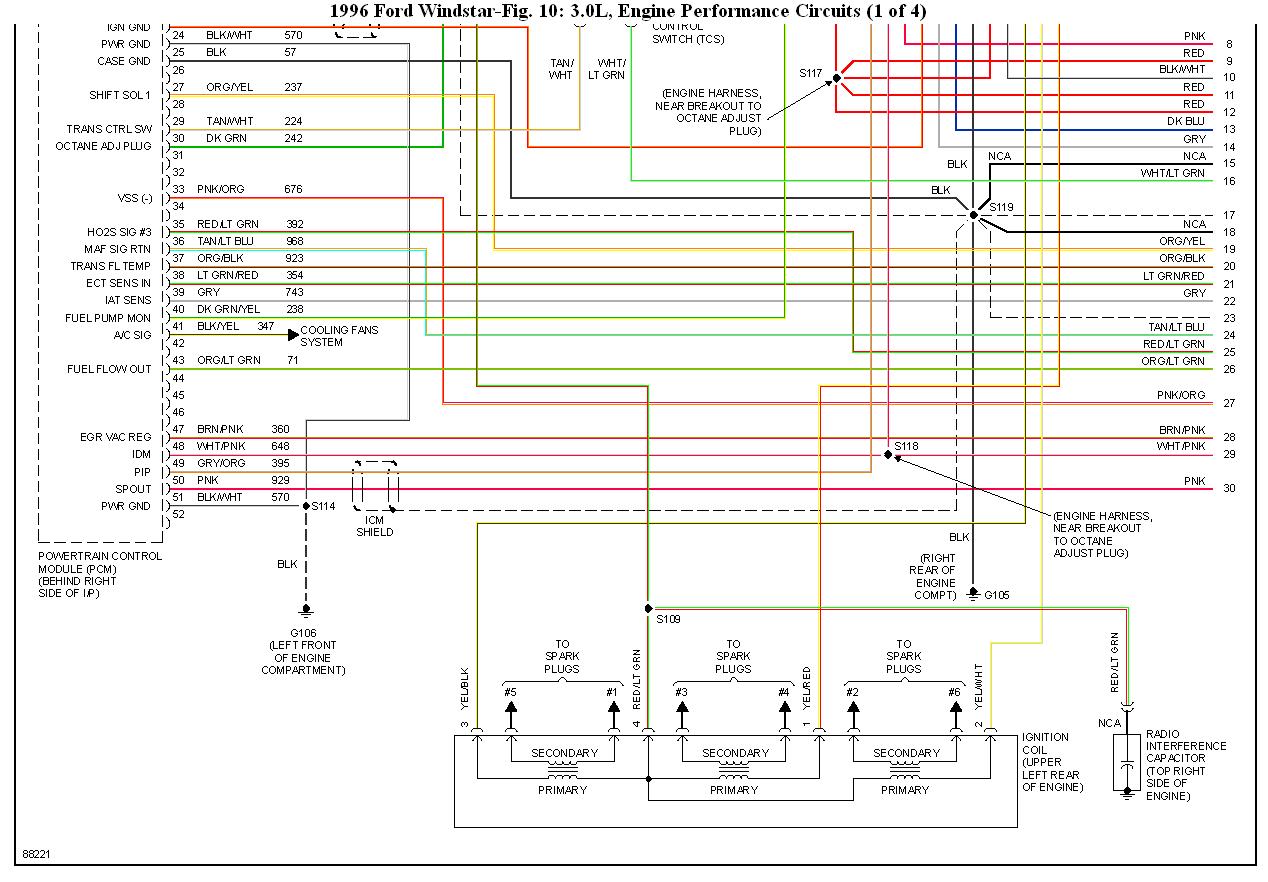The height and width of the screenshot is (882, 1268).
Task: Click the CONTROL SWITCH (TCS) label
Action: tap(688, 33)
